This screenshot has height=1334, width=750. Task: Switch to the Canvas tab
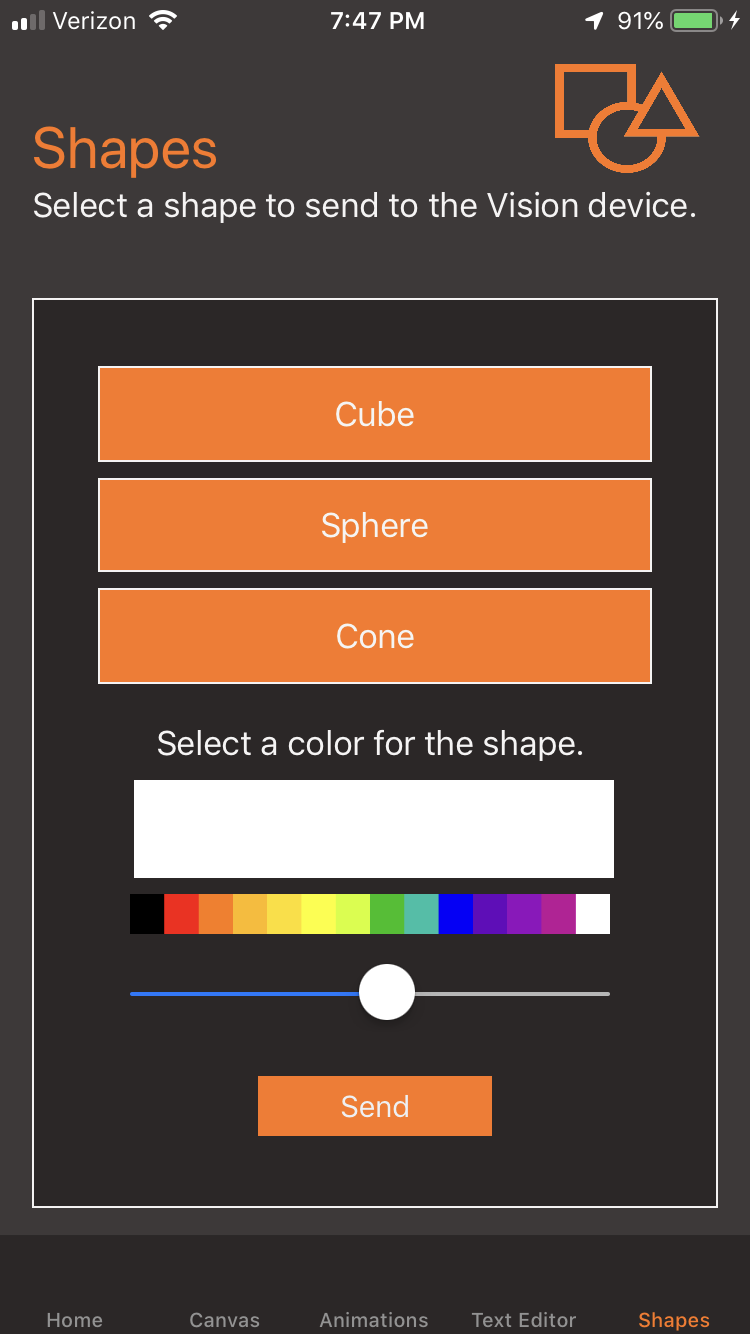point(224,1320)
